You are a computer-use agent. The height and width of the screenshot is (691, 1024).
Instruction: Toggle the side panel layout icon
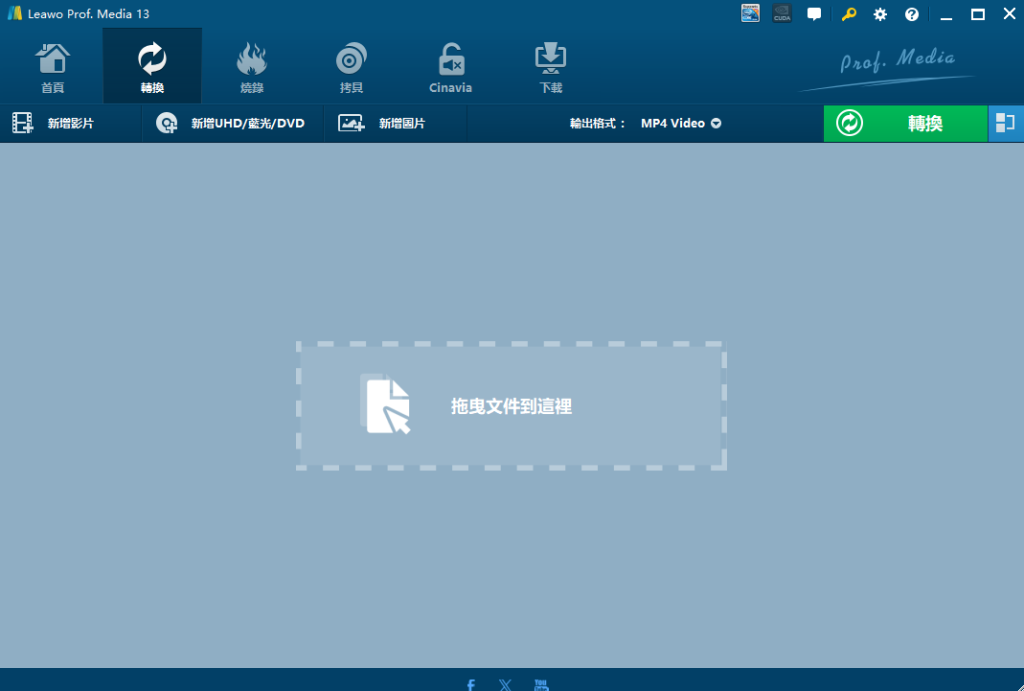(x=1005, y=123)
